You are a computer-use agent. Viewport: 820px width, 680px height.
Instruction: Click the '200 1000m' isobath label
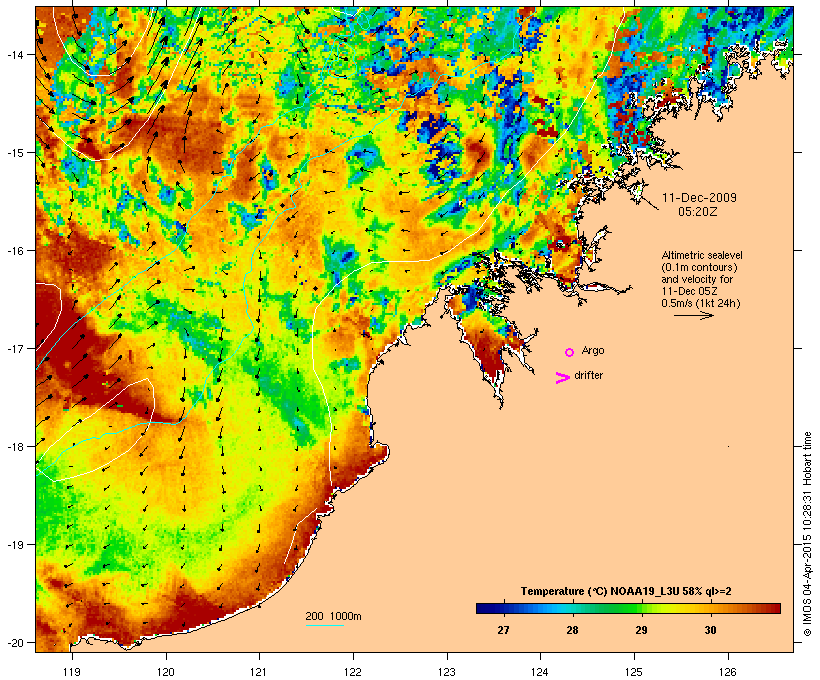point(333,616)
